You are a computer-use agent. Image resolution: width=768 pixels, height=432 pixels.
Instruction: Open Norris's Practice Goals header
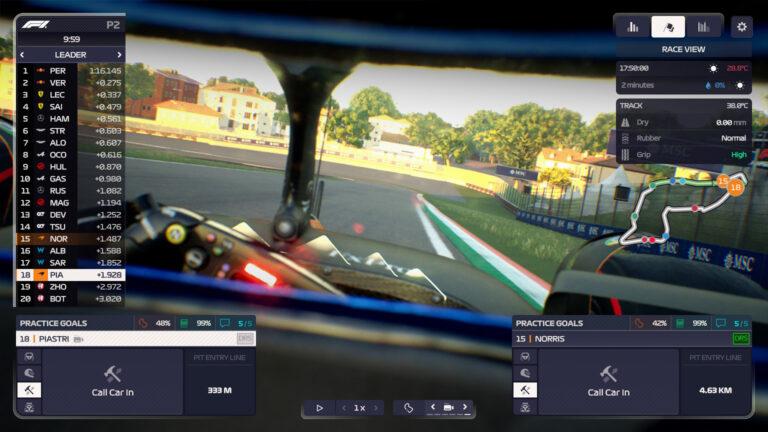click(549, 323)
